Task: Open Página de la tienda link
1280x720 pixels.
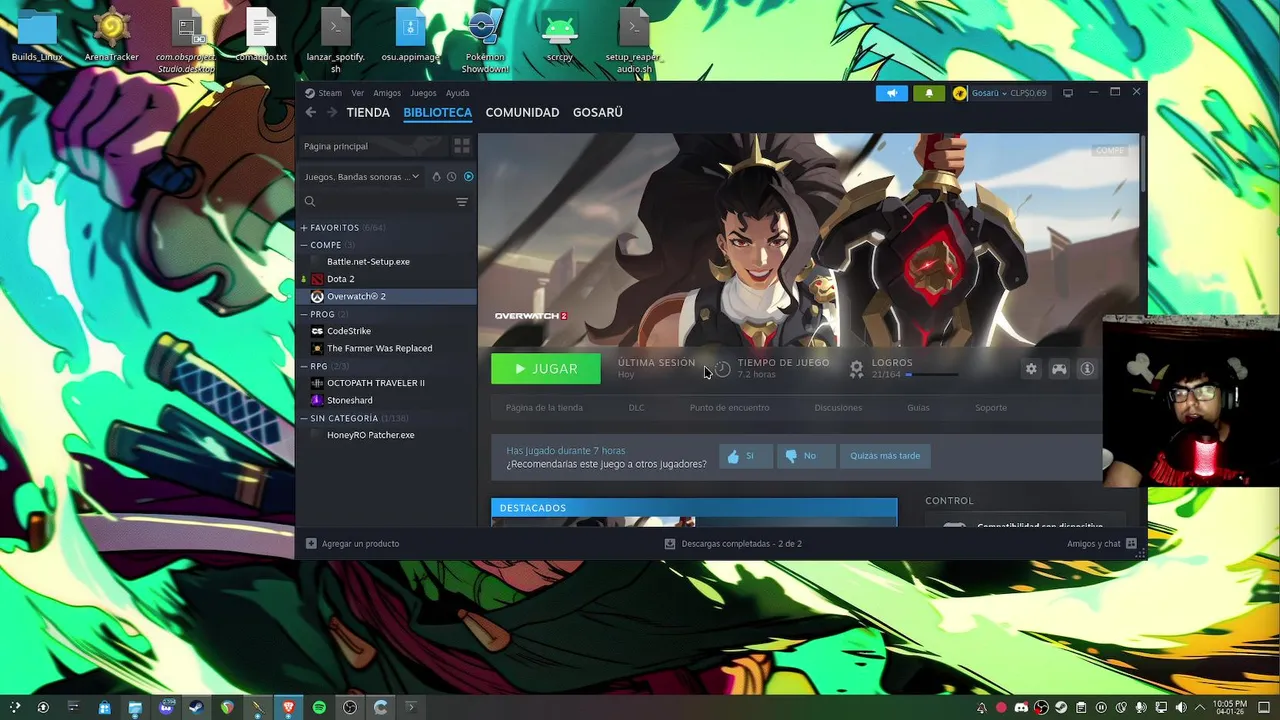Action: point(544,408)
